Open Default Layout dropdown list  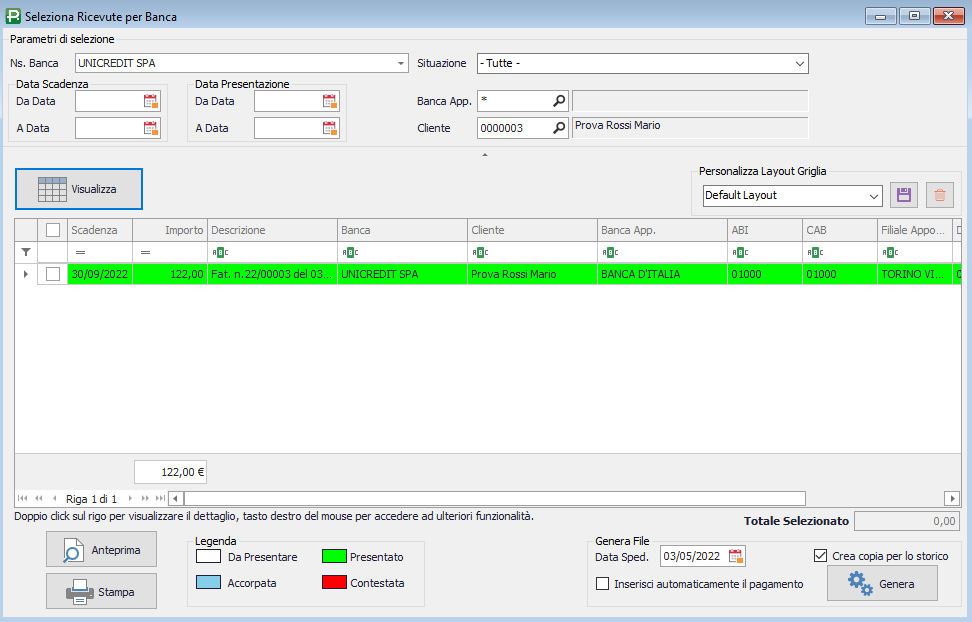pos(873,196)
